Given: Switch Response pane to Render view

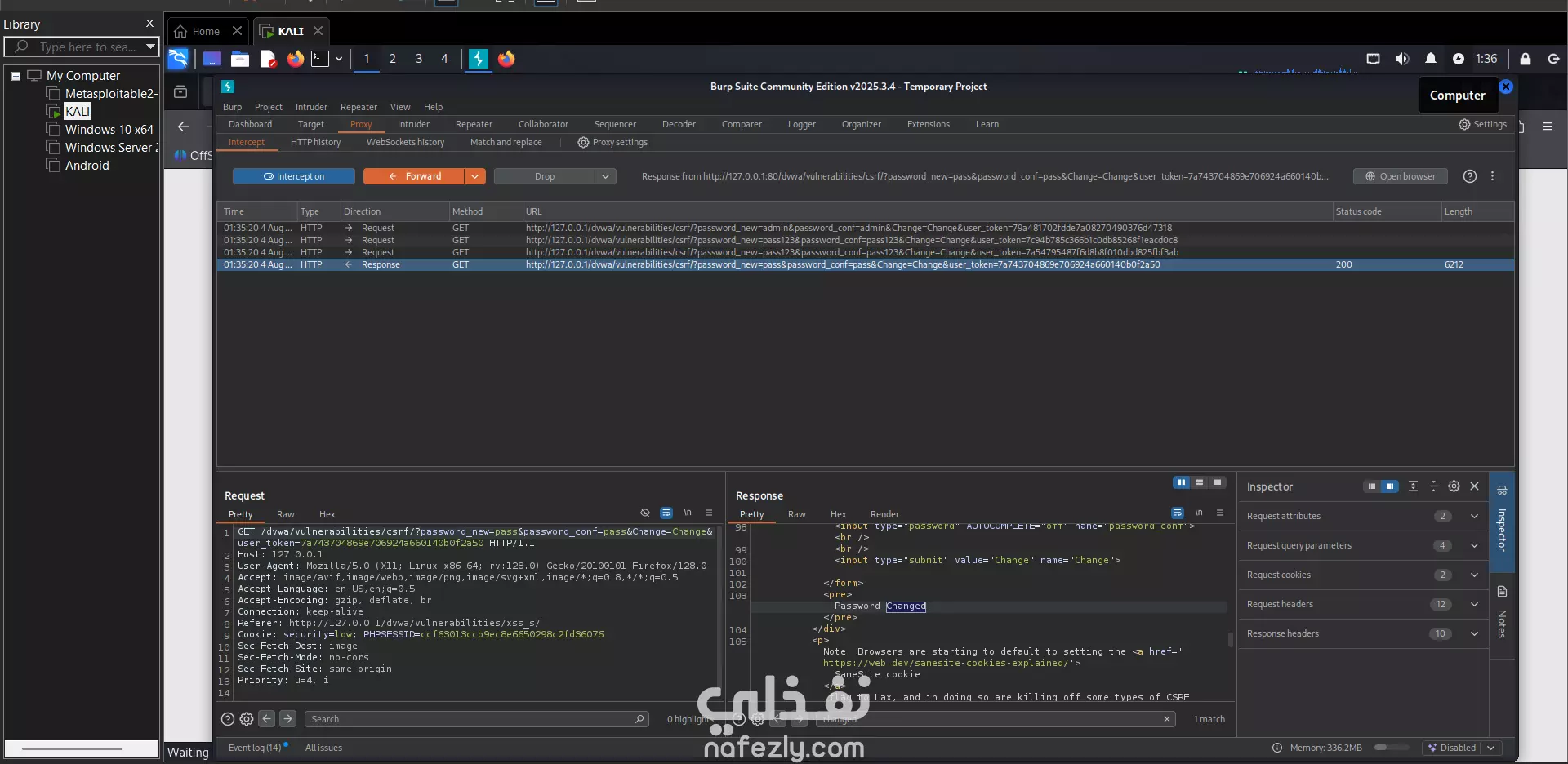Looking at the screenshot, I should click(x=884, y=514).
